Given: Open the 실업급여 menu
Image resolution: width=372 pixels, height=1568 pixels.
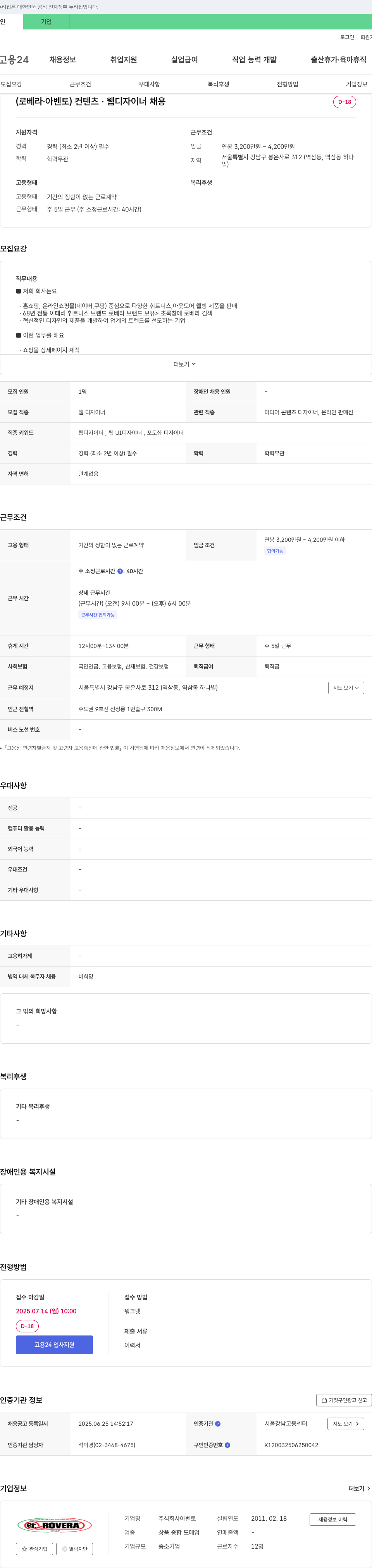Looking at the screenshot, I should pos(184,60).
